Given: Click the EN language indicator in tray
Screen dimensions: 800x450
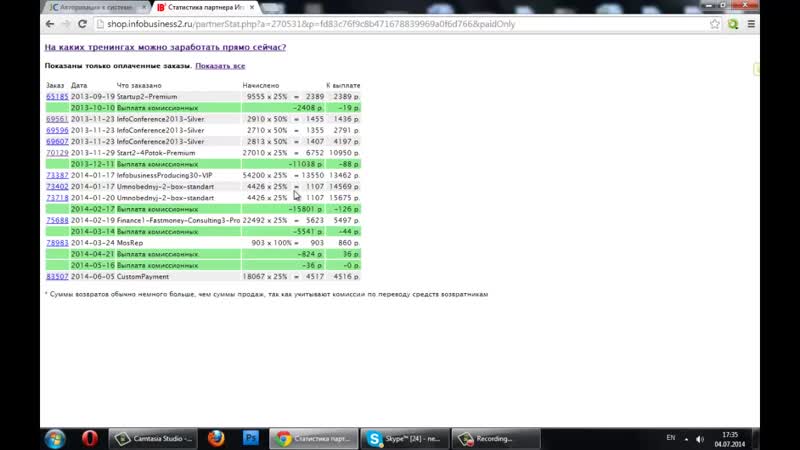Looking at the screenshot, I should (x=670, y=438).
